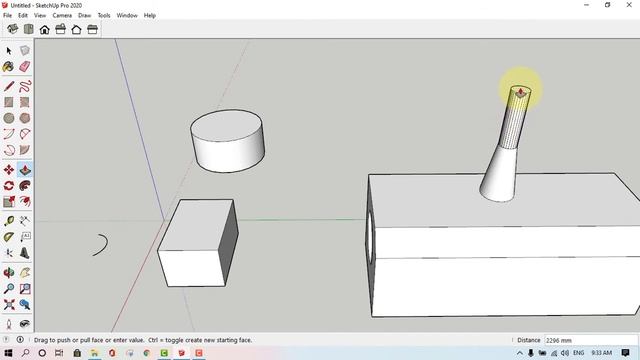The image size is (640, 360).
Task: Select the Tape Measure tool
Action: point(9,221)
